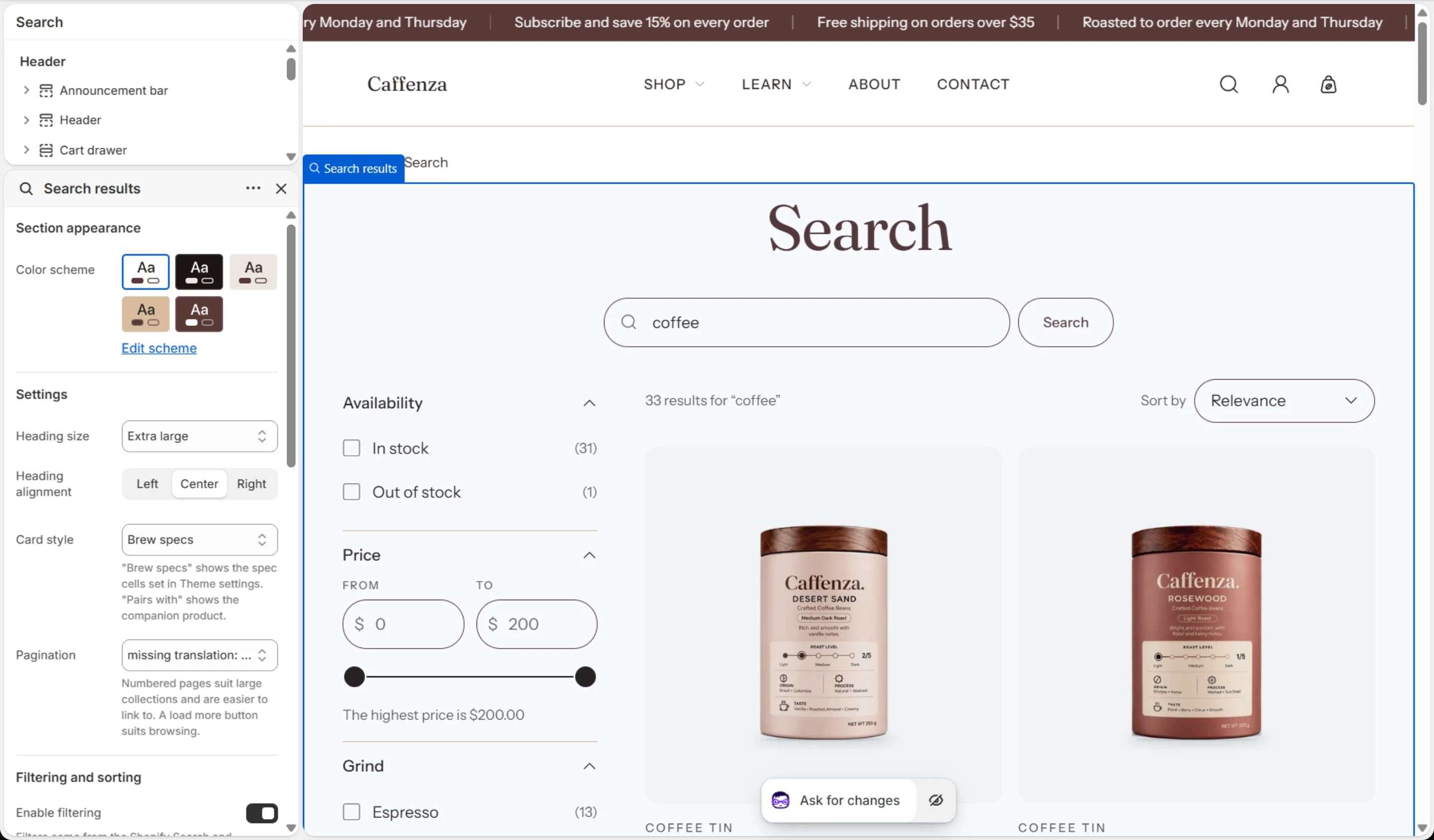The image size is (1434, 840).
Task: Click the Cart drawer section icon
Action: (x=46, y=150)
